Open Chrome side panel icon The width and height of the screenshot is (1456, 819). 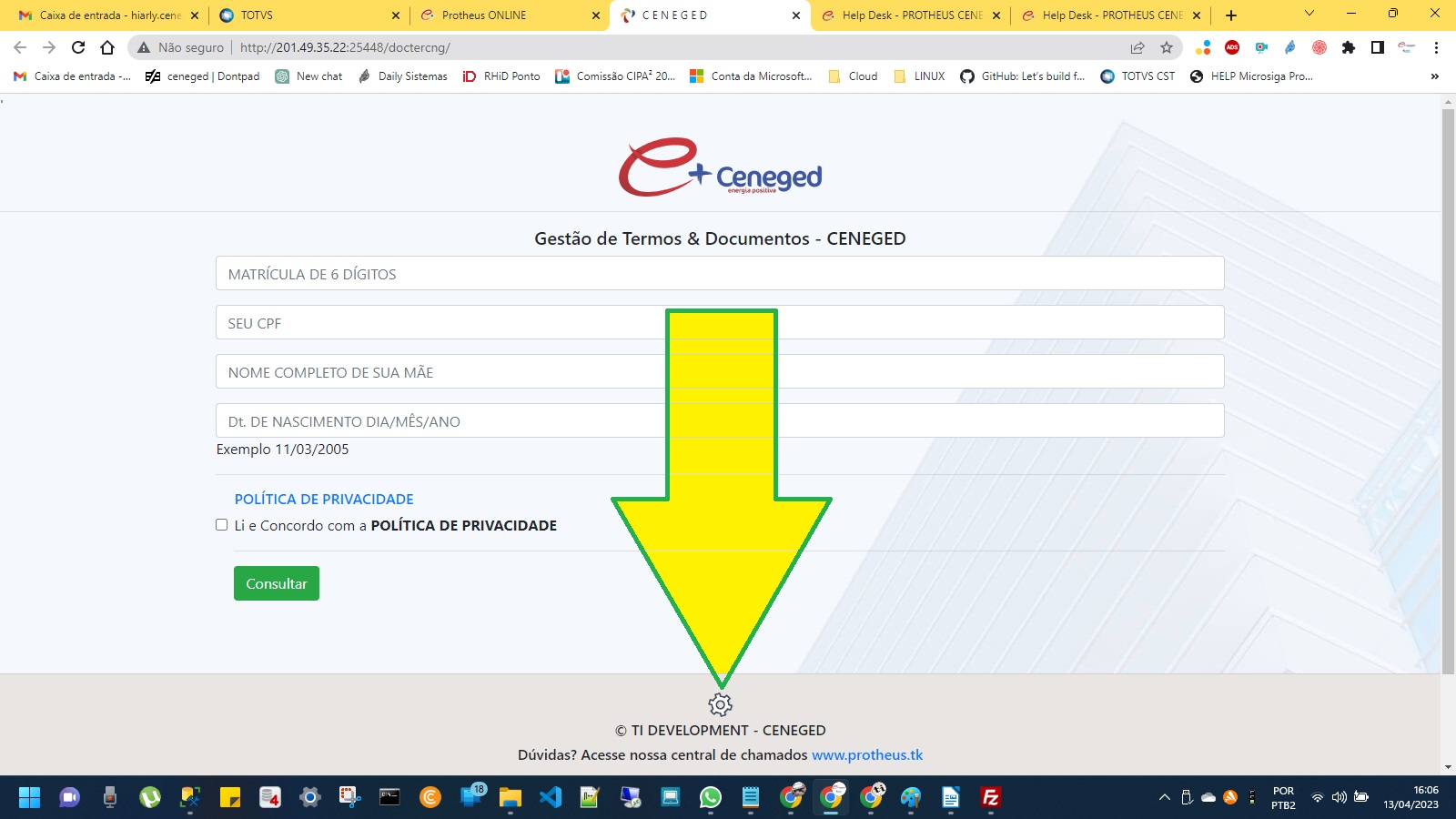tap(1378, 47)
